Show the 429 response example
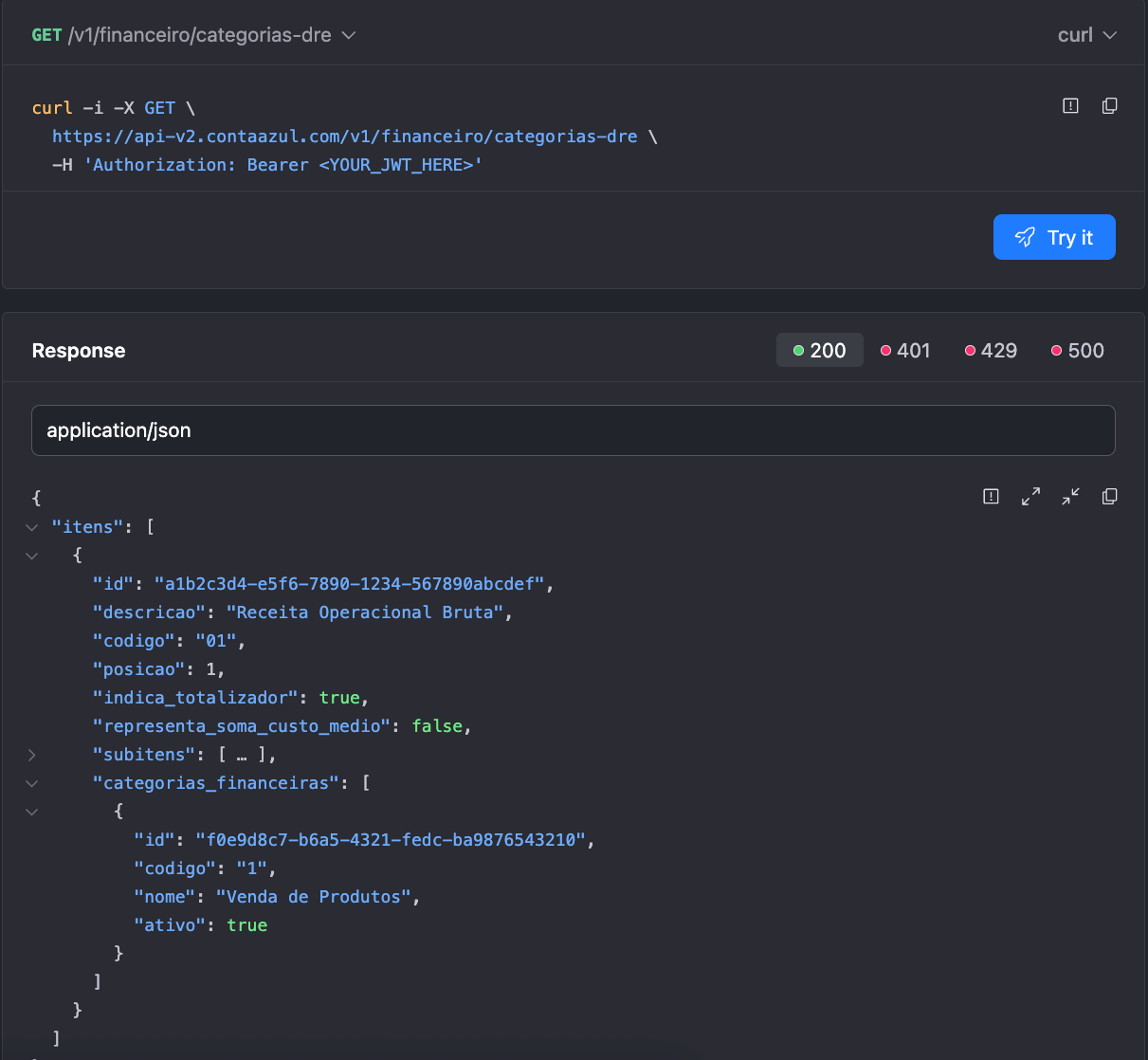1148x1060 pixels. point(991,351)
